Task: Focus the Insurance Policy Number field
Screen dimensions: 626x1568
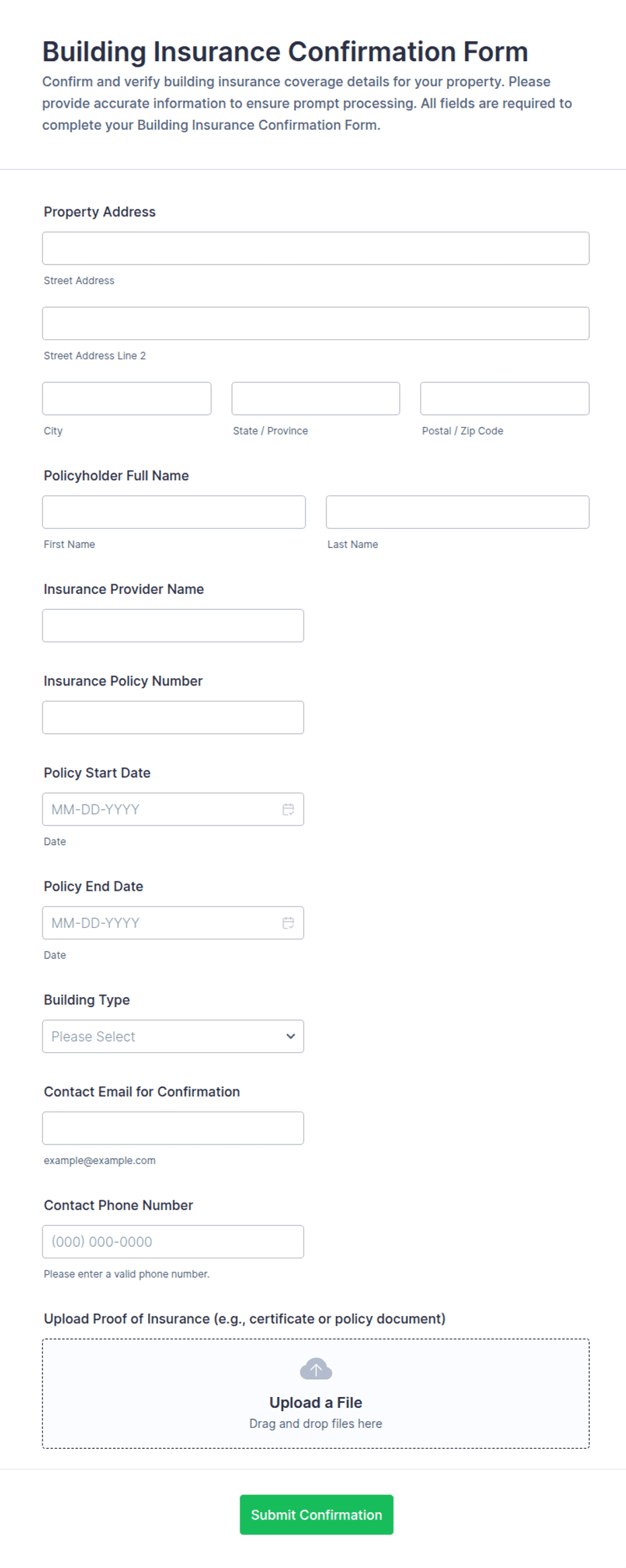Action: (x=173, y=718)
